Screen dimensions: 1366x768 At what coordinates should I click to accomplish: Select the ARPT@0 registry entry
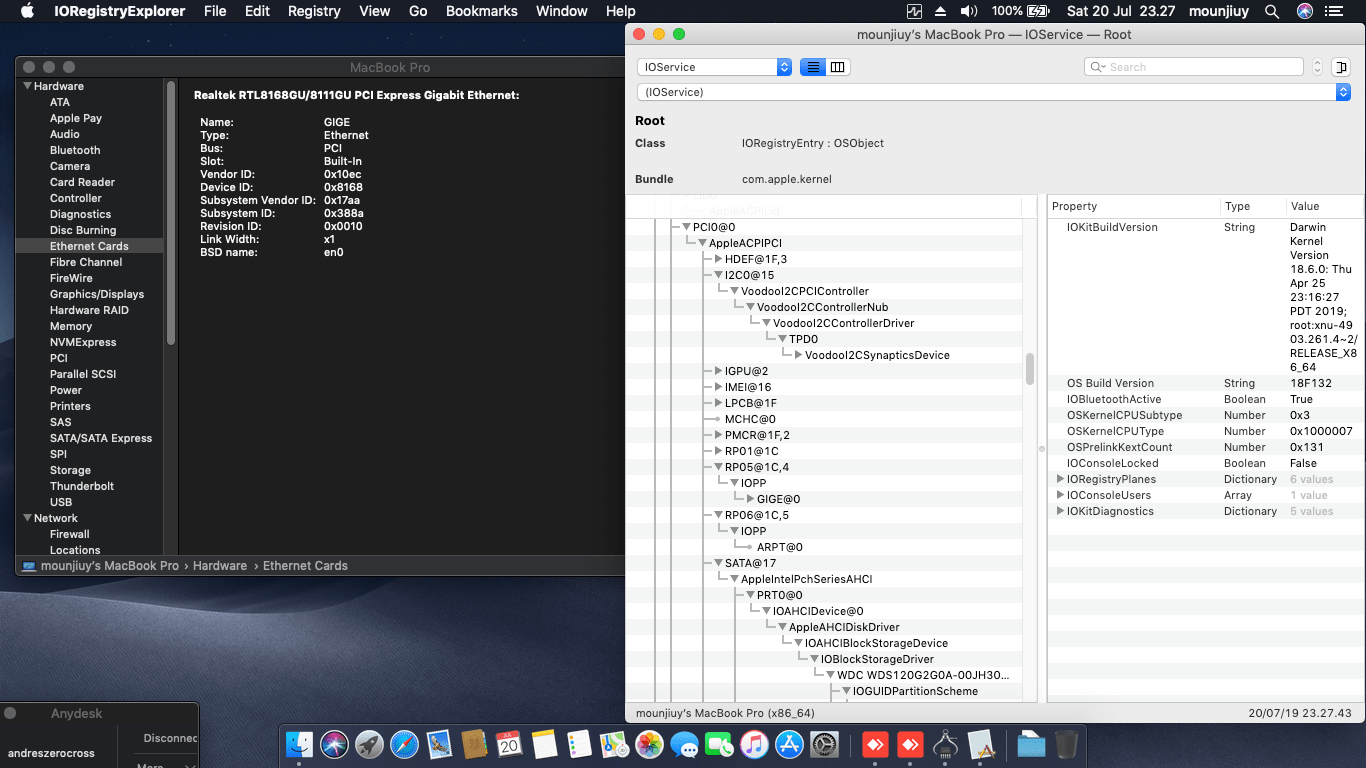coord(779,547)
